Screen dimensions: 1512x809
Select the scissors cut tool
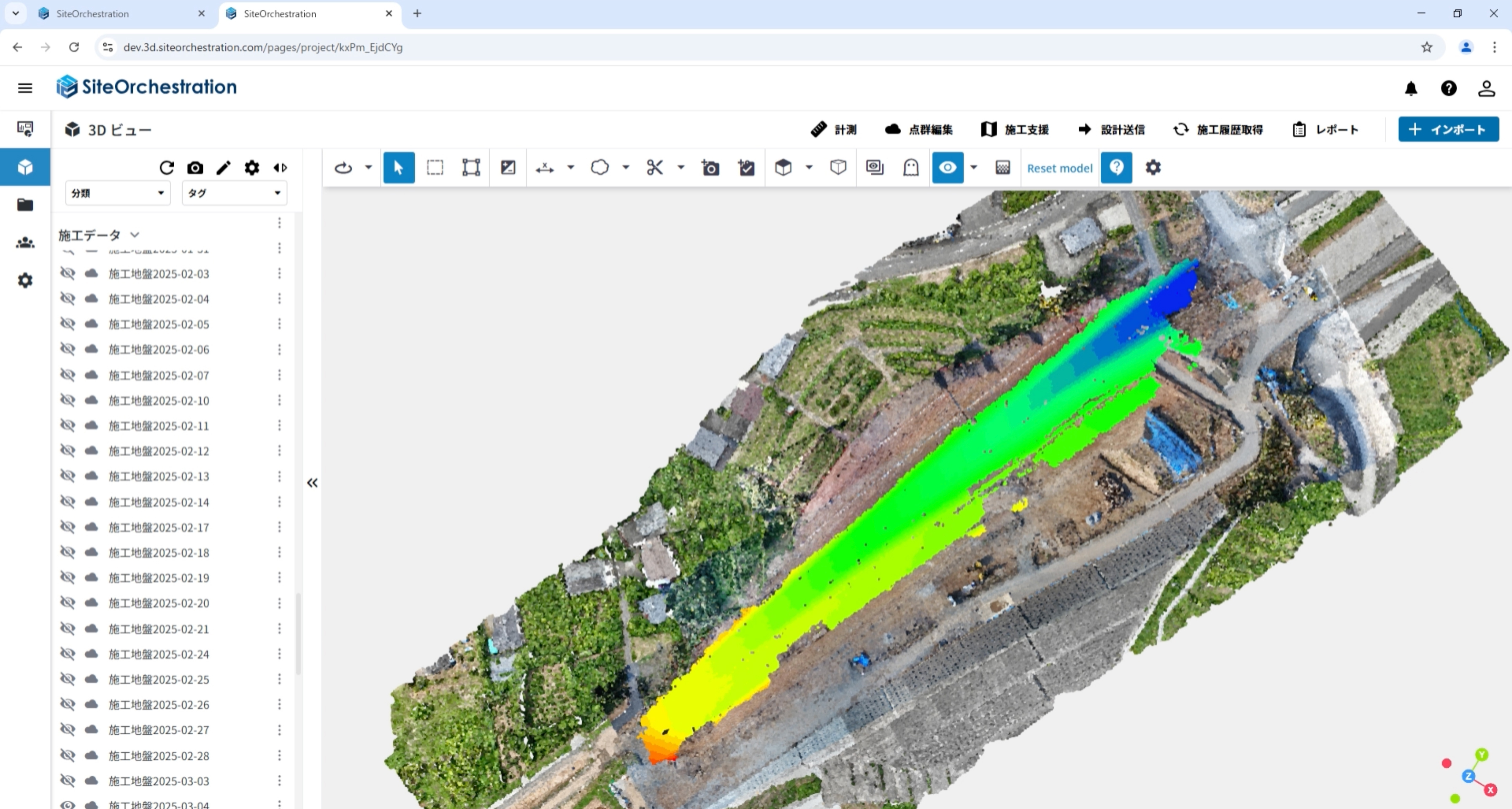(654, 167)
